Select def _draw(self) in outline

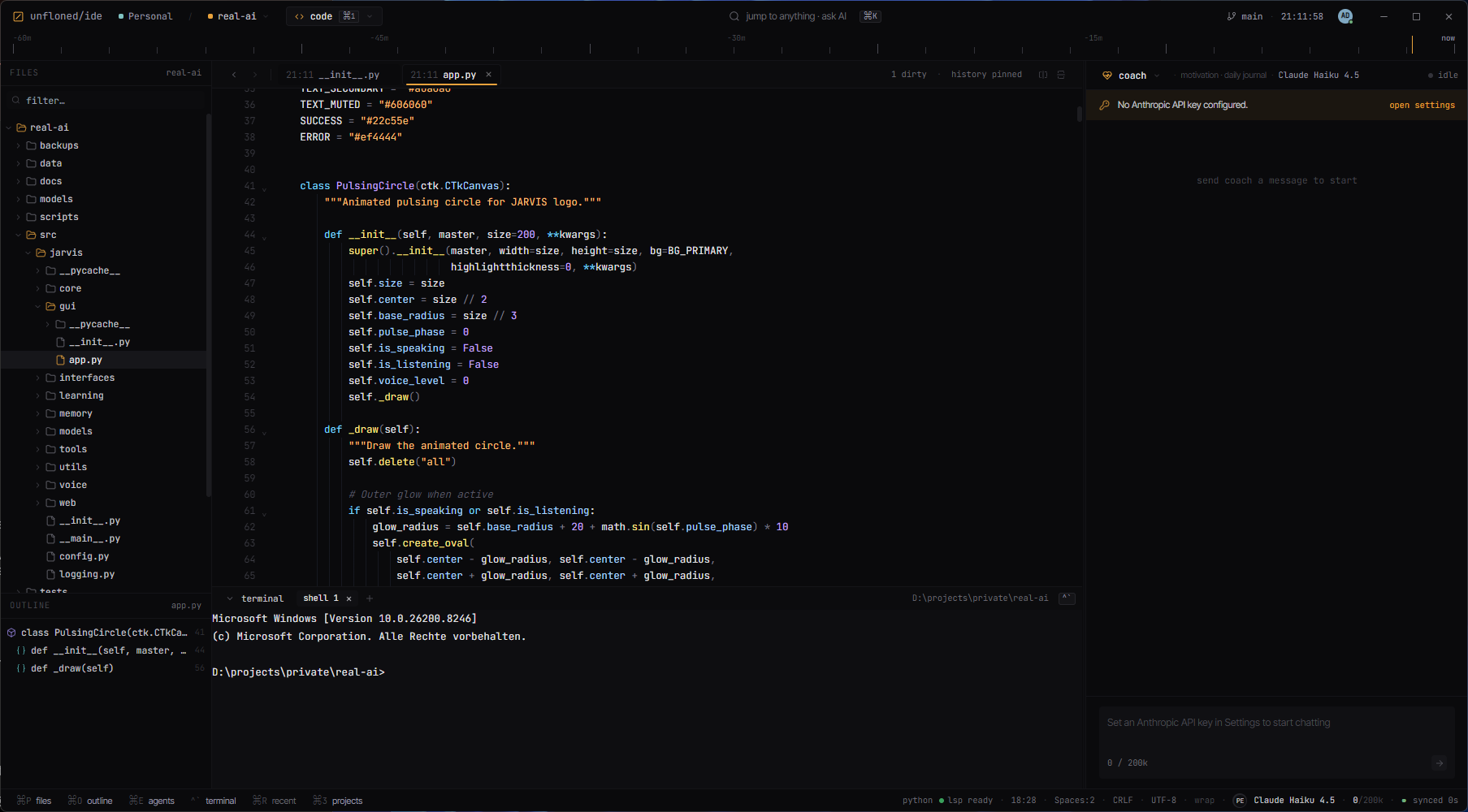pyautogui.click(x=106, y=668)
